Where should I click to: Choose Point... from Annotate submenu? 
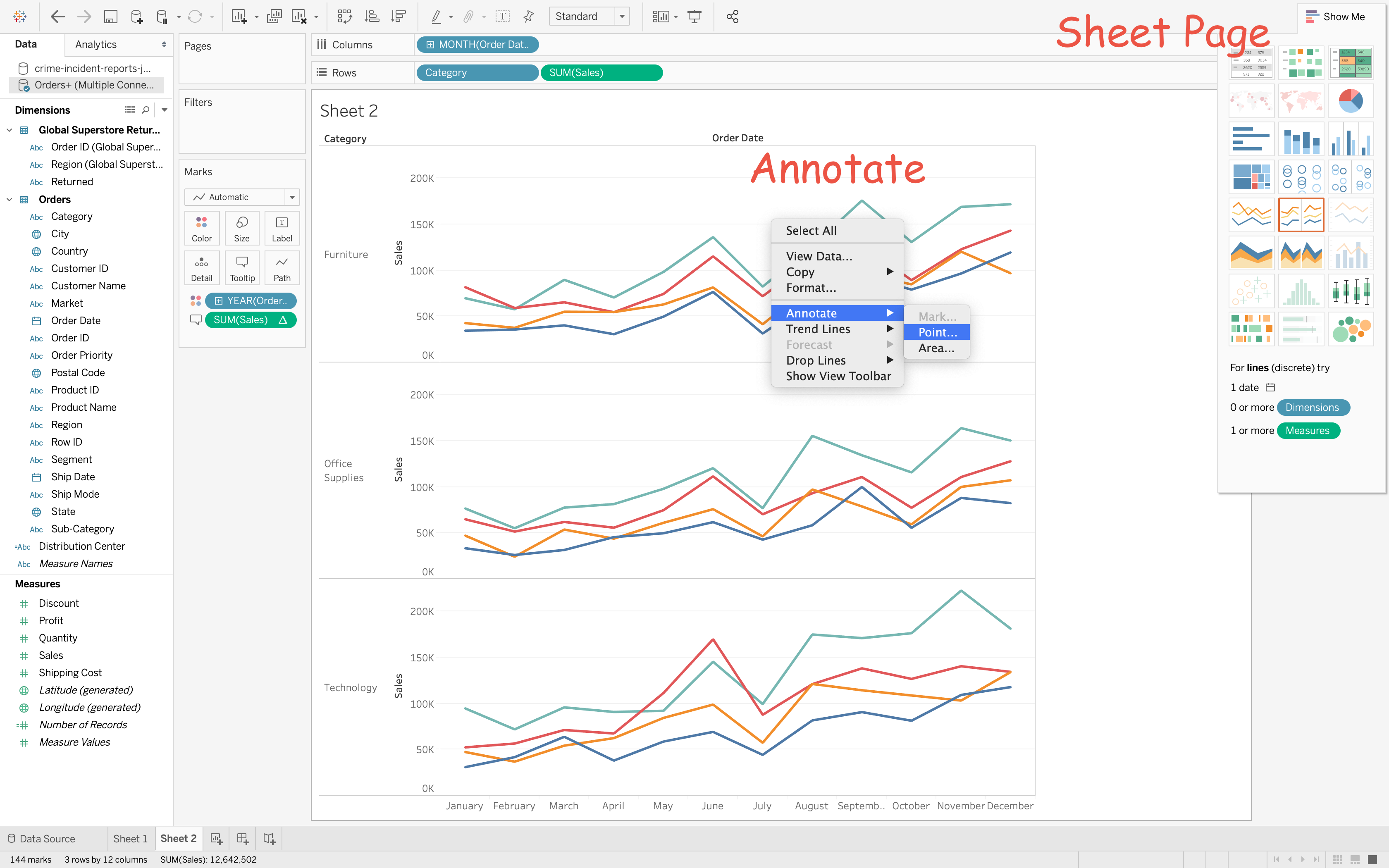coord(937,332)
